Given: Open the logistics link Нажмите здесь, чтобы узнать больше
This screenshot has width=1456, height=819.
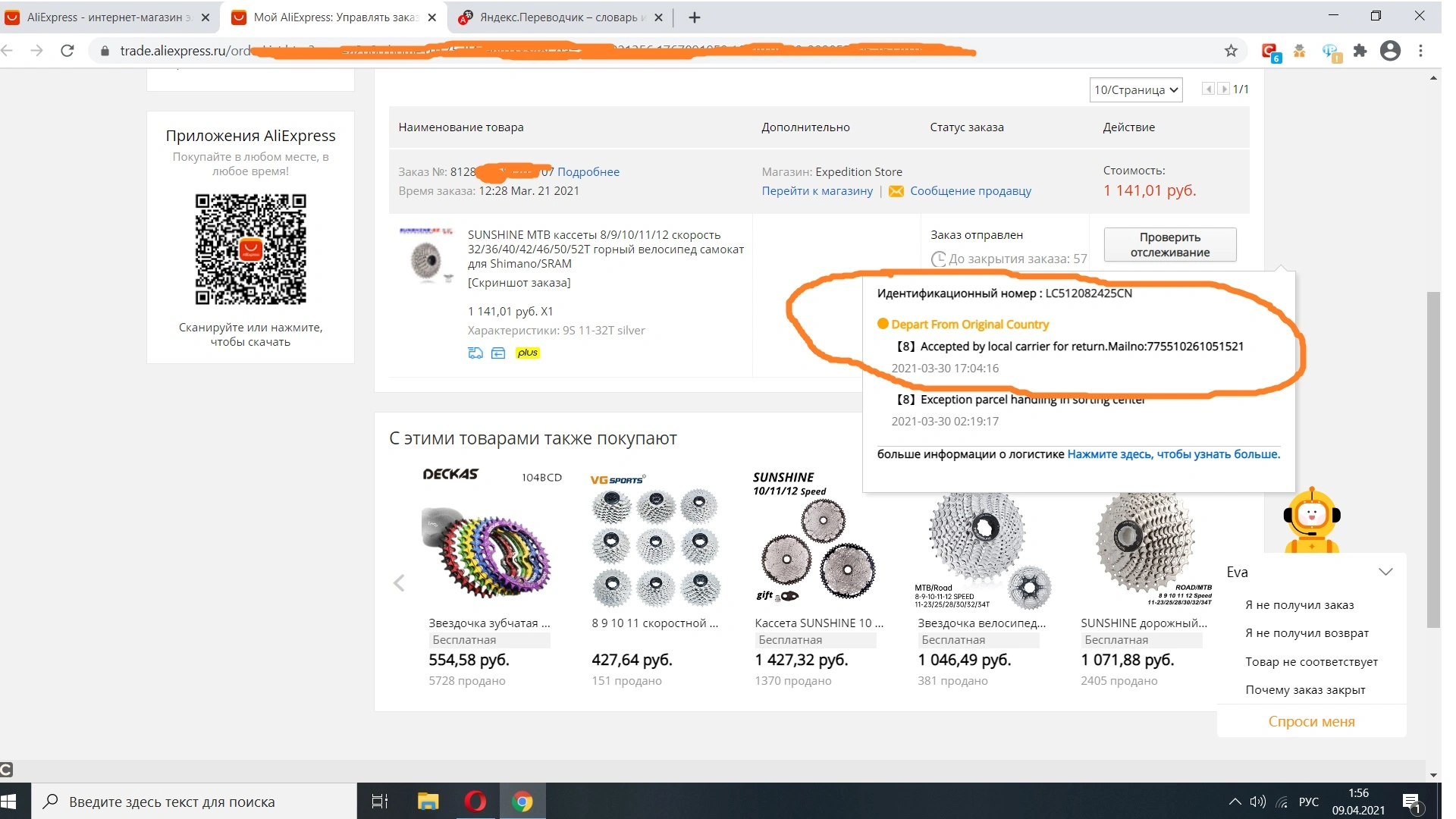Looking at the screenshot, I should [x=1174, y=454].
